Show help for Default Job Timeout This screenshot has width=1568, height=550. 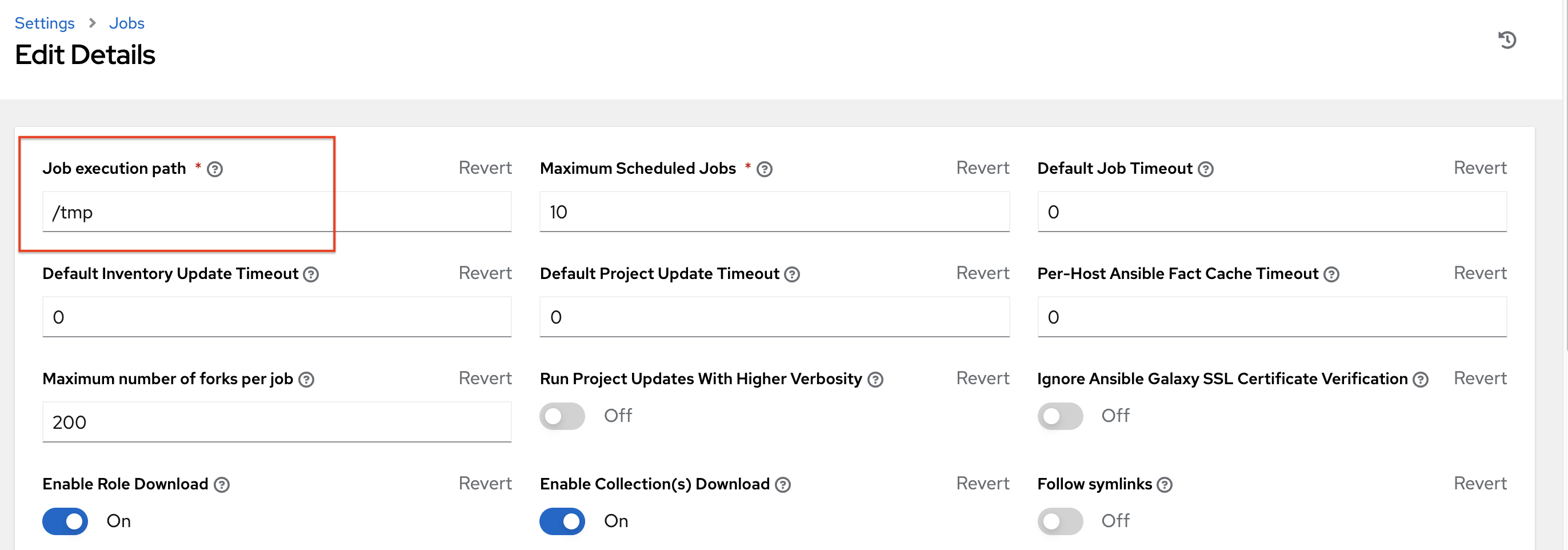(x=1205, y=169)
